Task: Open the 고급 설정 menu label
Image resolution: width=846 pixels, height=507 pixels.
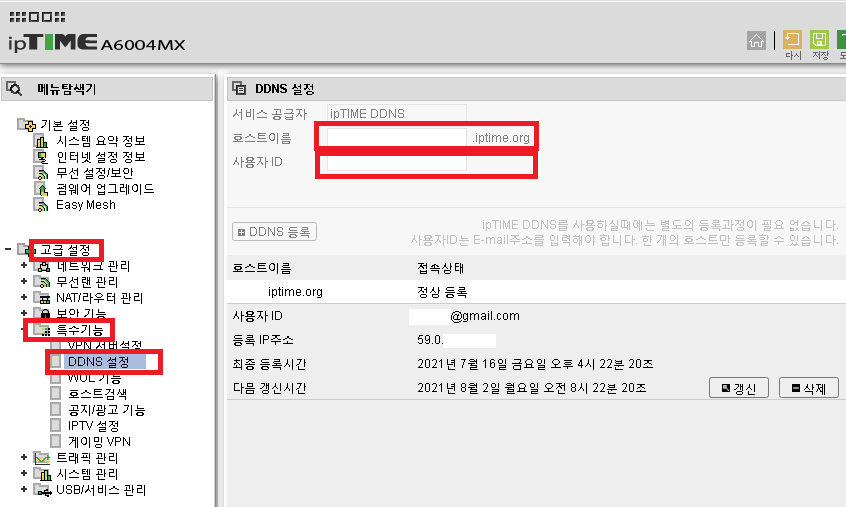Action: point(65,250)
